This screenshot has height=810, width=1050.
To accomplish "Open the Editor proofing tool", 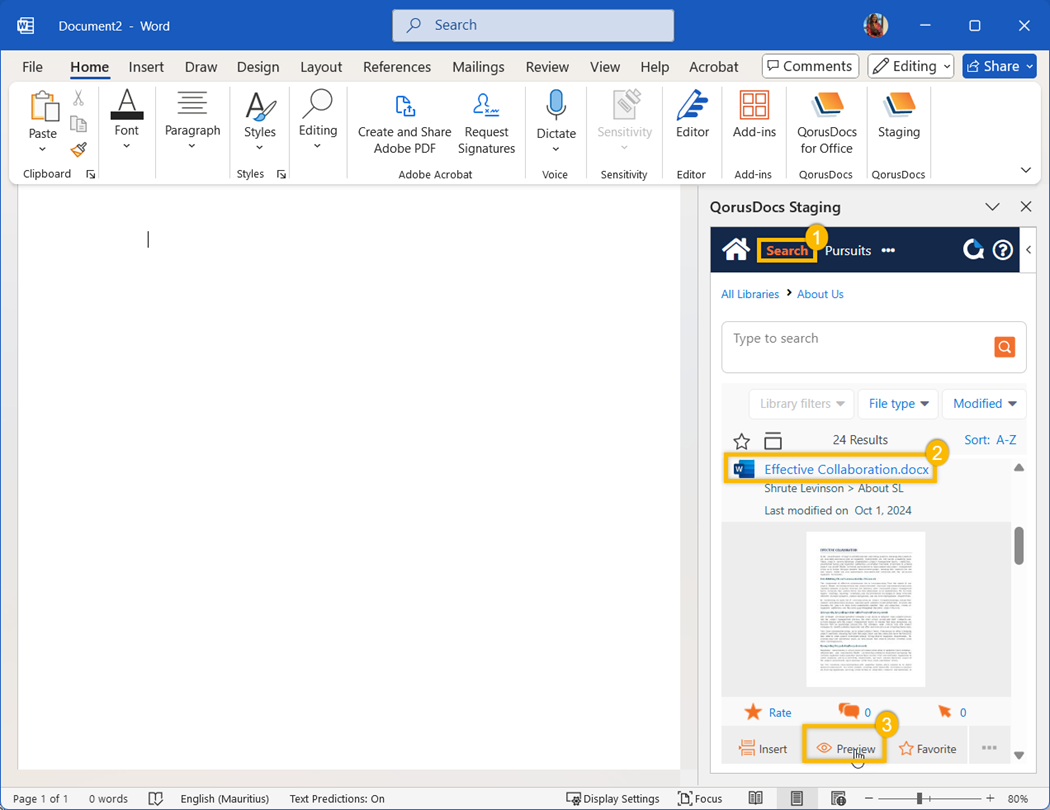I will click(692, 114).
